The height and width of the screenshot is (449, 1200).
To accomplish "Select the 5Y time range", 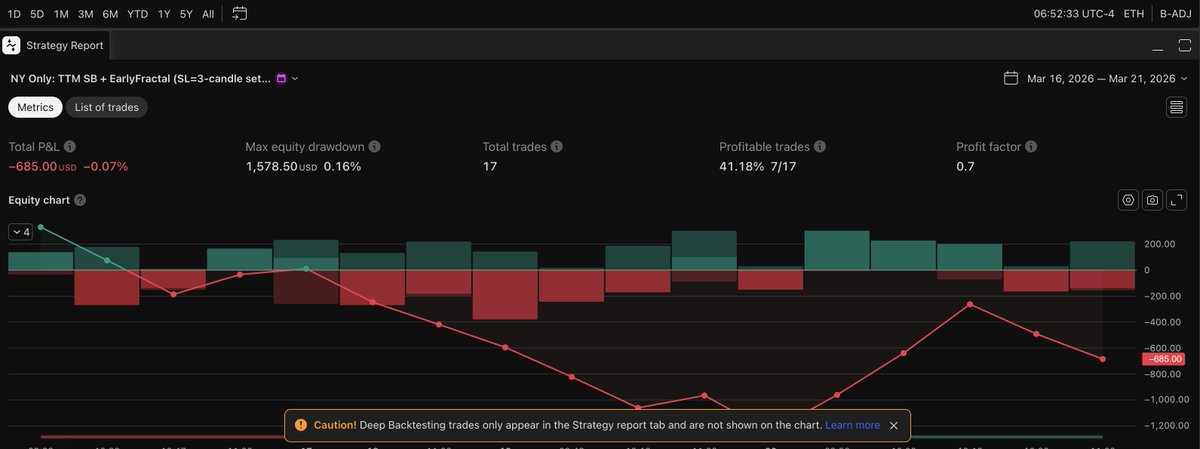I will point(186,14).
